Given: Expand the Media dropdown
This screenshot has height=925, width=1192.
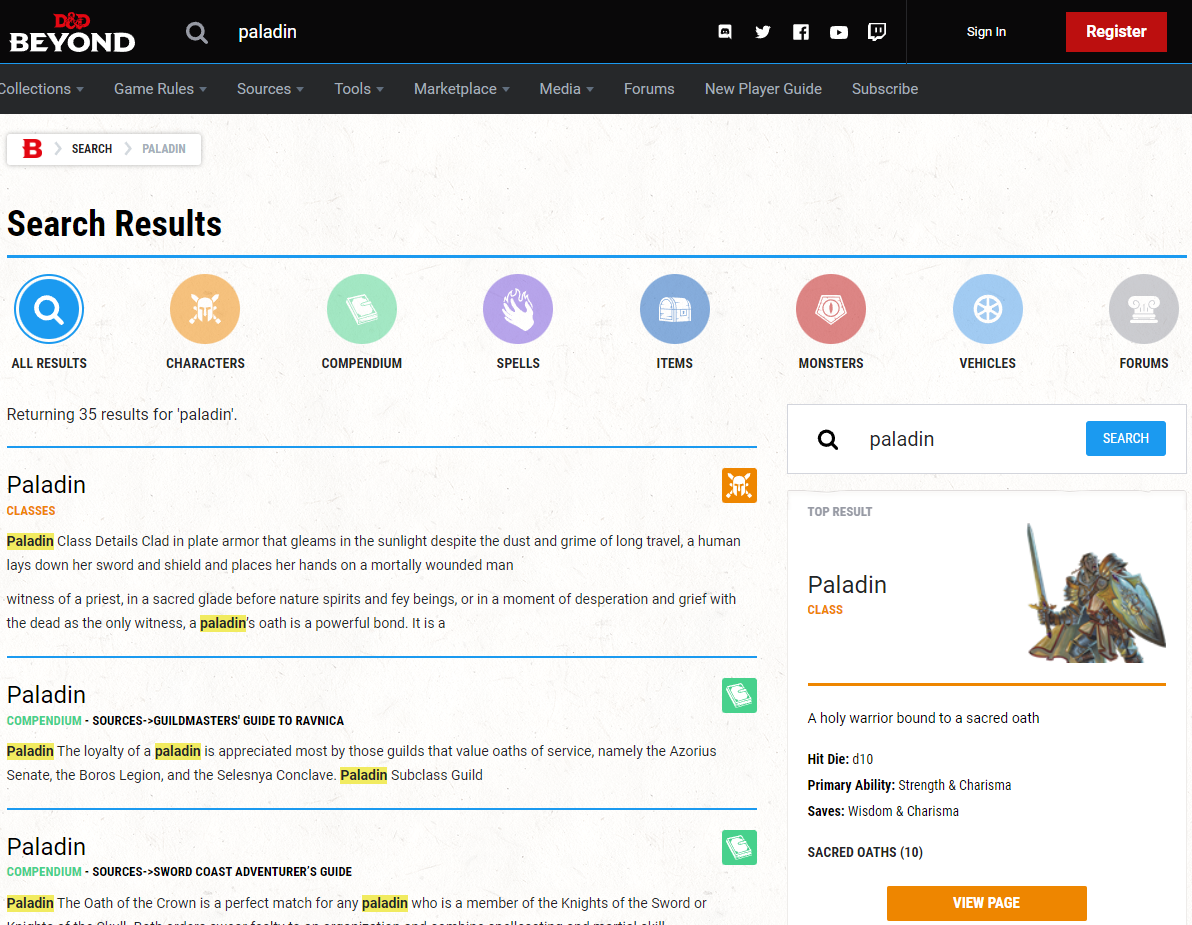Looking at the screenshot, I should [566, 89].
